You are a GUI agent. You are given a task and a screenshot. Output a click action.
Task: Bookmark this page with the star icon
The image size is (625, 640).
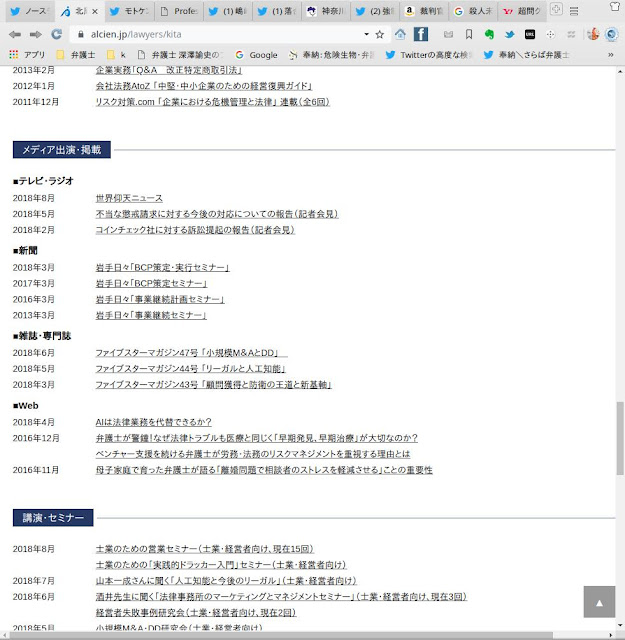[380, 35]
